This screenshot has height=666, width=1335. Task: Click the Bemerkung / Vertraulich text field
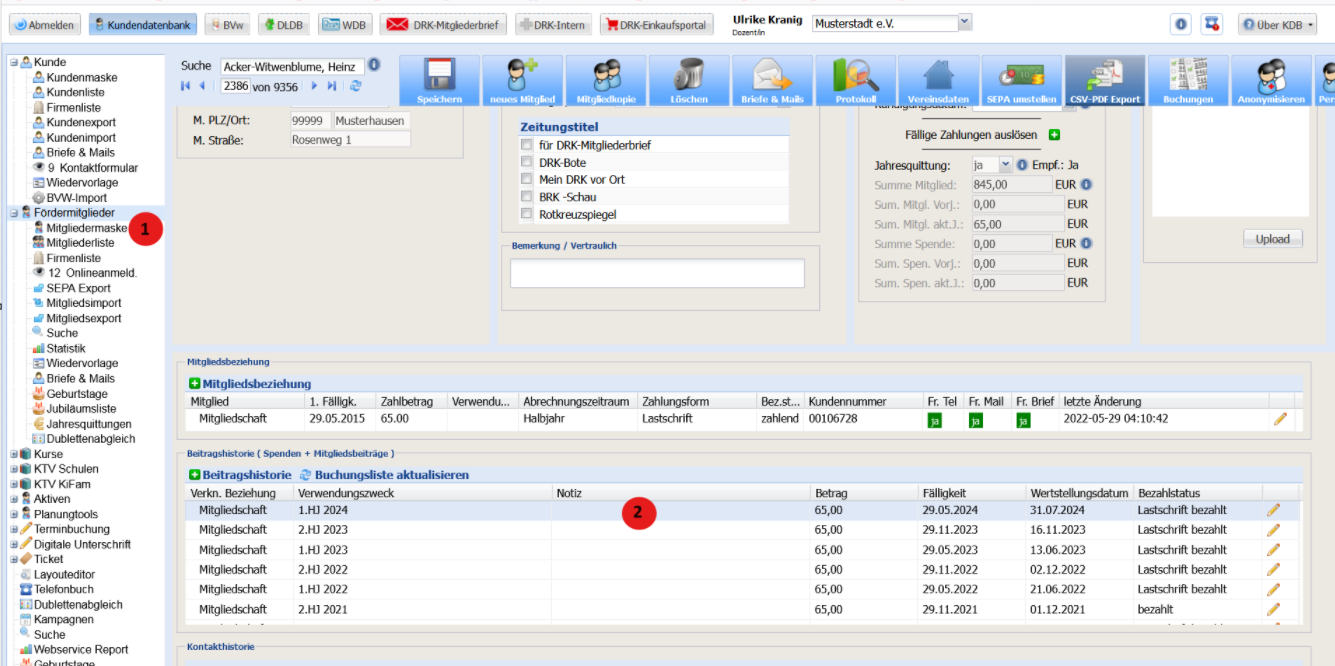point(657,273)
